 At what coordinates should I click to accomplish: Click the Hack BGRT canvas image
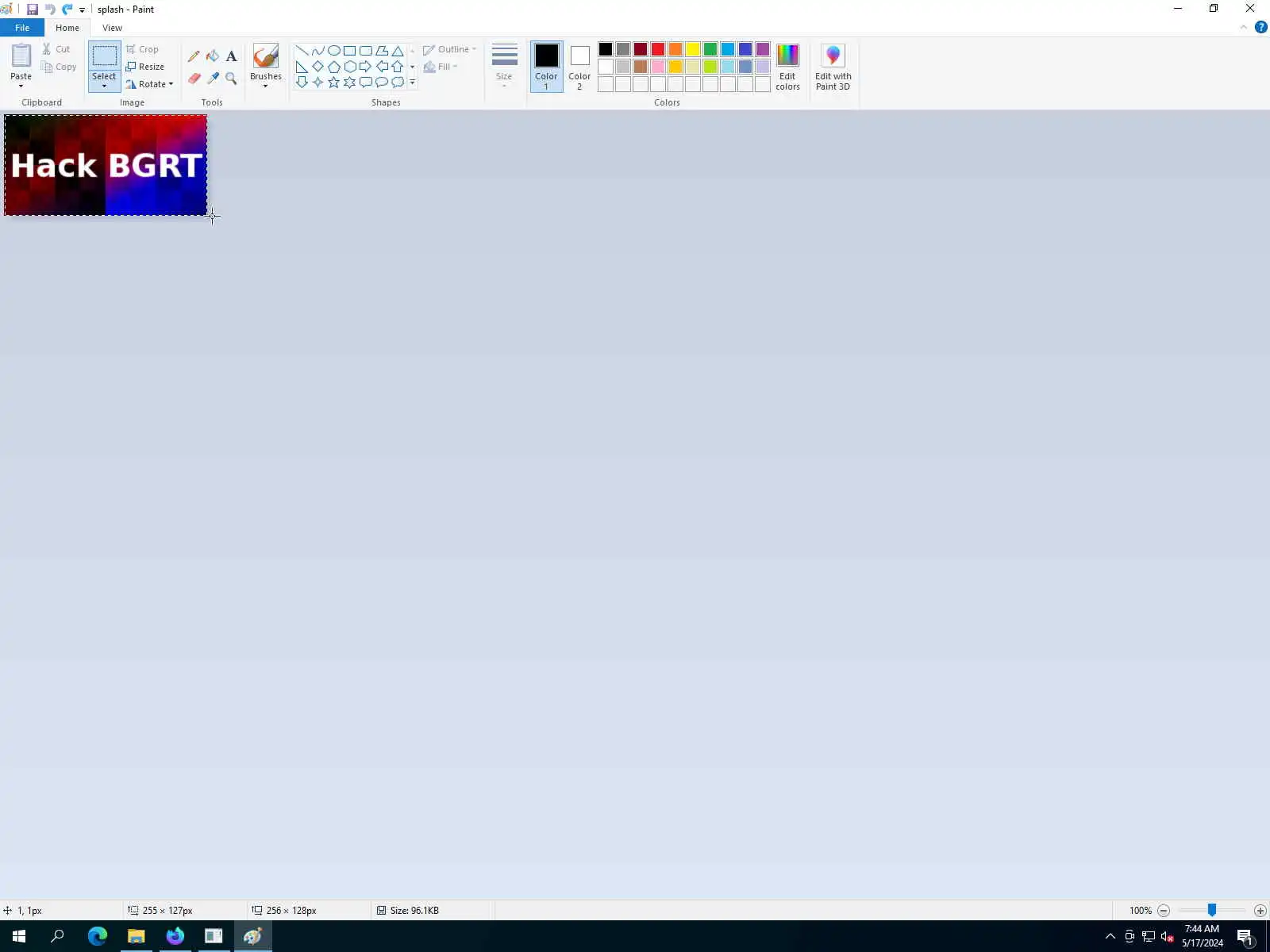(x=106, y=165)
